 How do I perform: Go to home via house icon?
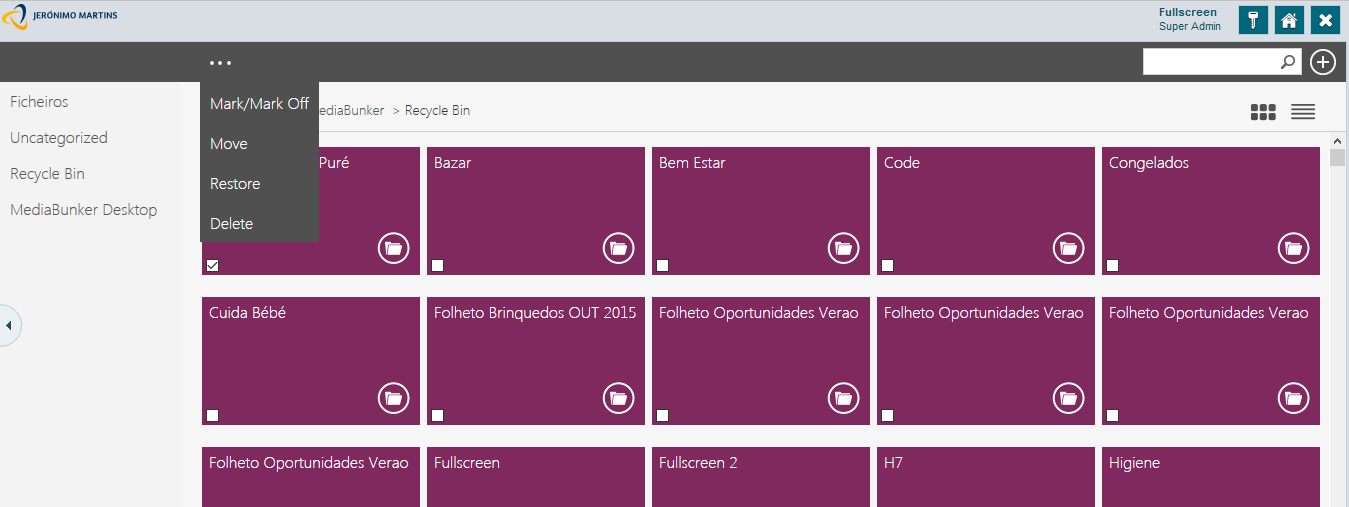1289,20
